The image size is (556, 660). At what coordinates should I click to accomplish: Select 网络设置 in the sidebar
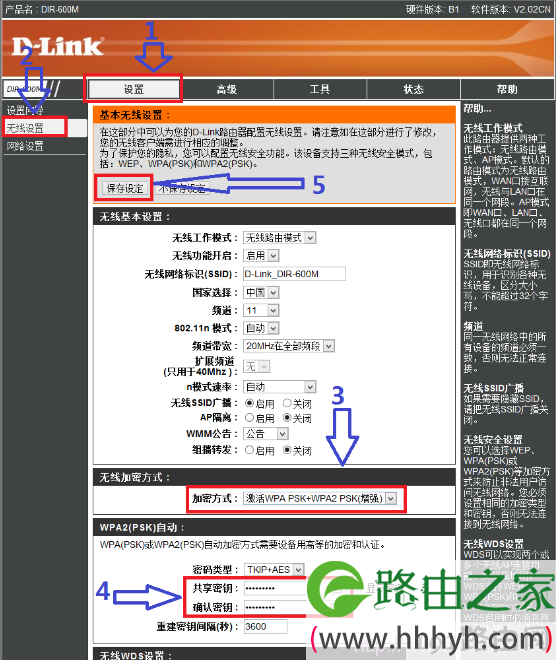25,146
